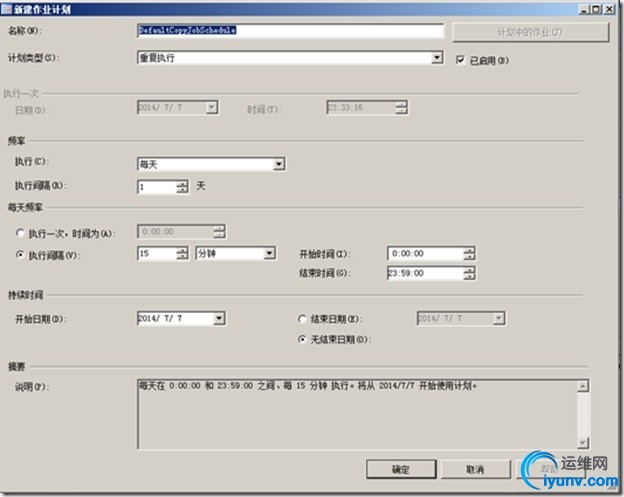Screen dimensions: 624x497
Task: Toggle the 已启用 enabled checkbox
Action: click(460, 60)
